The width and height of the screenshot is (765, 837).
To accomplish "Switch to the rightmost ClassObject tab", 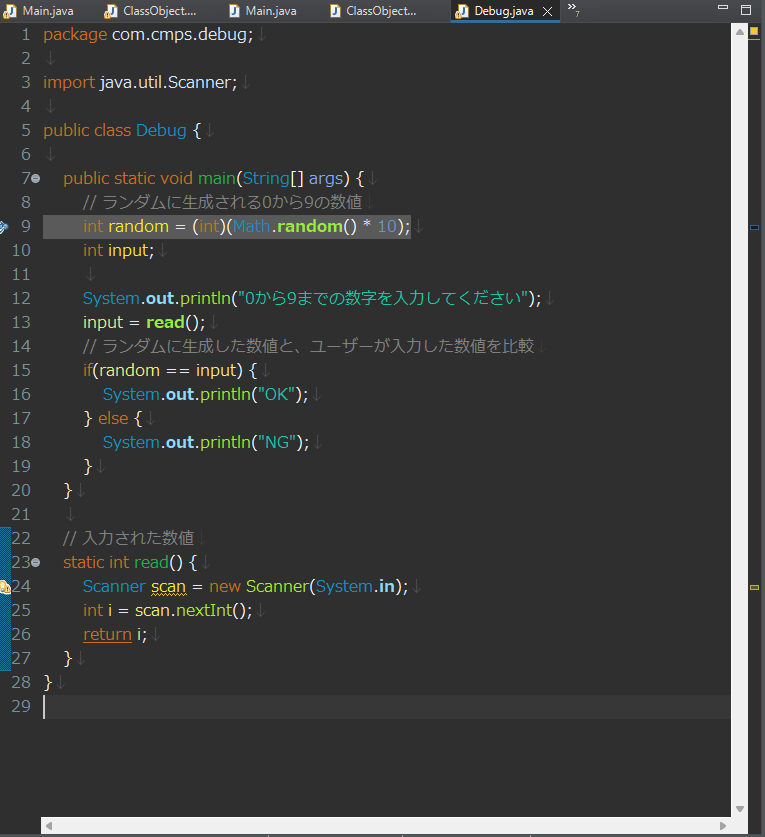I will tap(380, 11).
